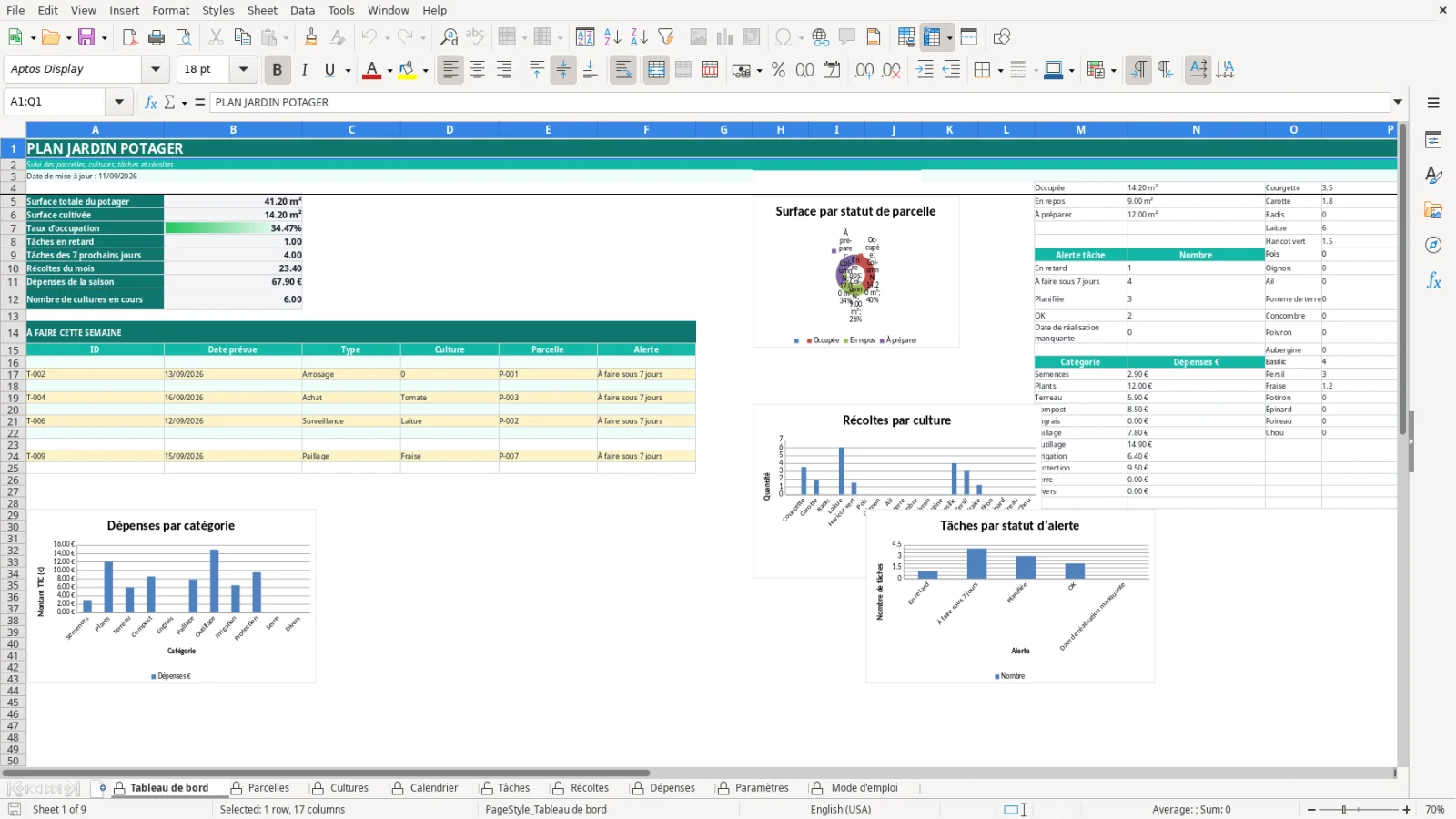Click the Insert Special Character omega icon
Viewport: 1456px width, 819px height.
(x=783, y=37)
